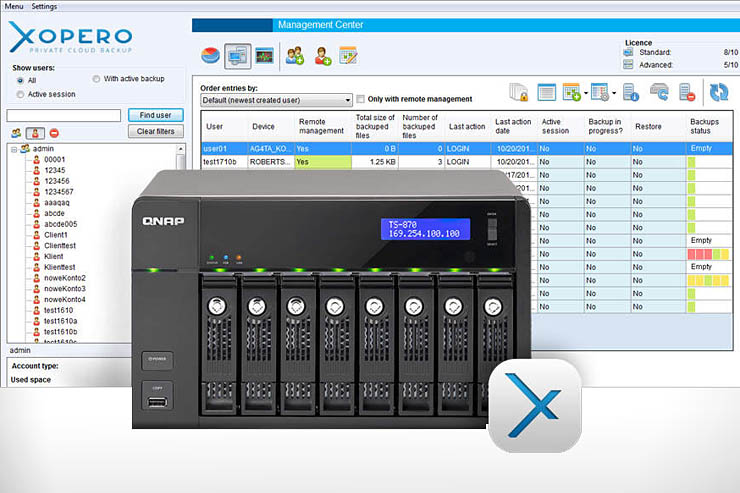Click the Clear filters button
Viewport: 740px width, 493px height.
click(x=155, y=132)
